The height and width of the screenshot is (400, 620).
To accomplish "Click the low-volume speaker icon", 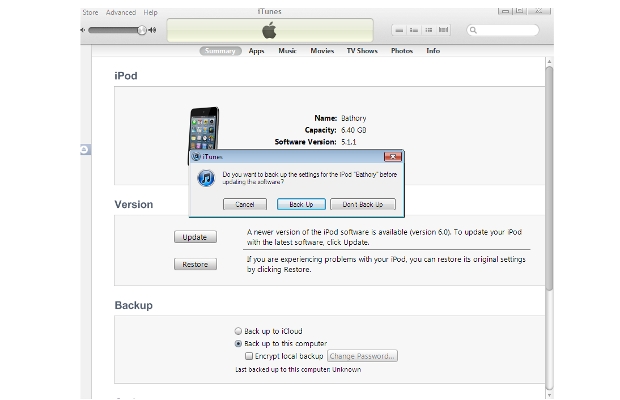I will [83, 30].
